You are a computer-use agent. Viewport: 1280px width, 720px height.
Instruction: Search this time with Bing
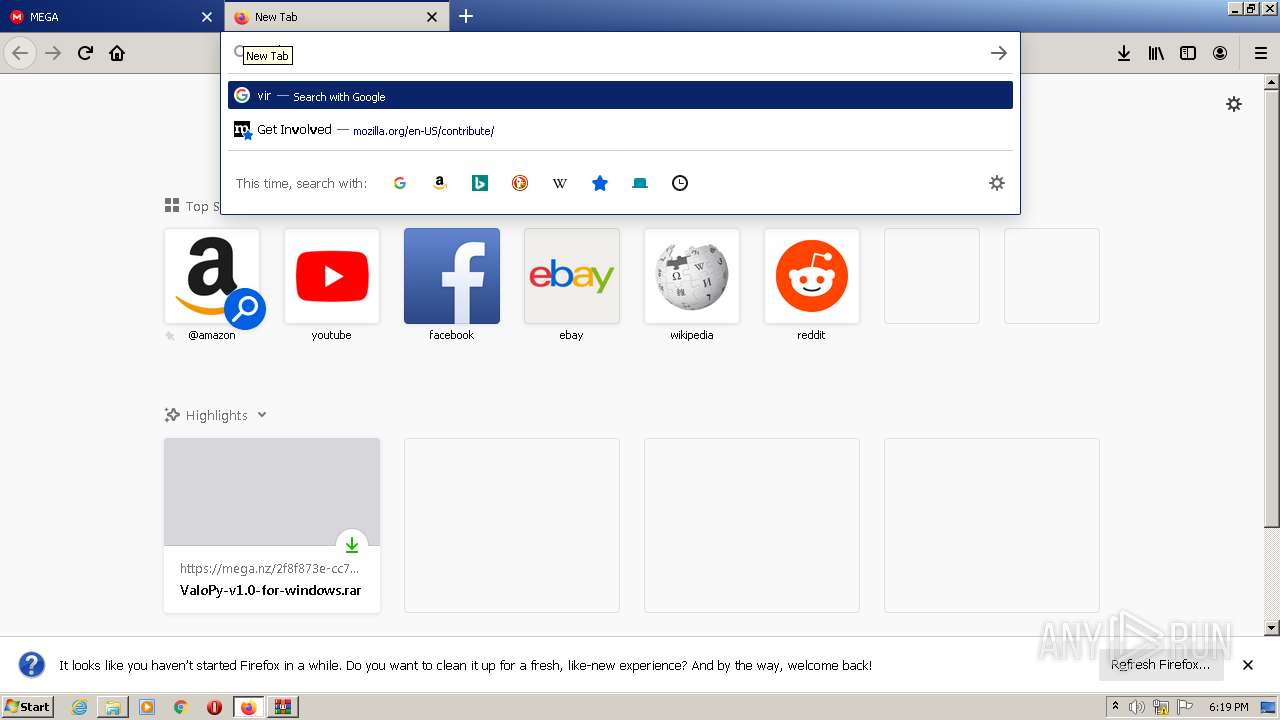pyautogui.click(x=480, y=183)
